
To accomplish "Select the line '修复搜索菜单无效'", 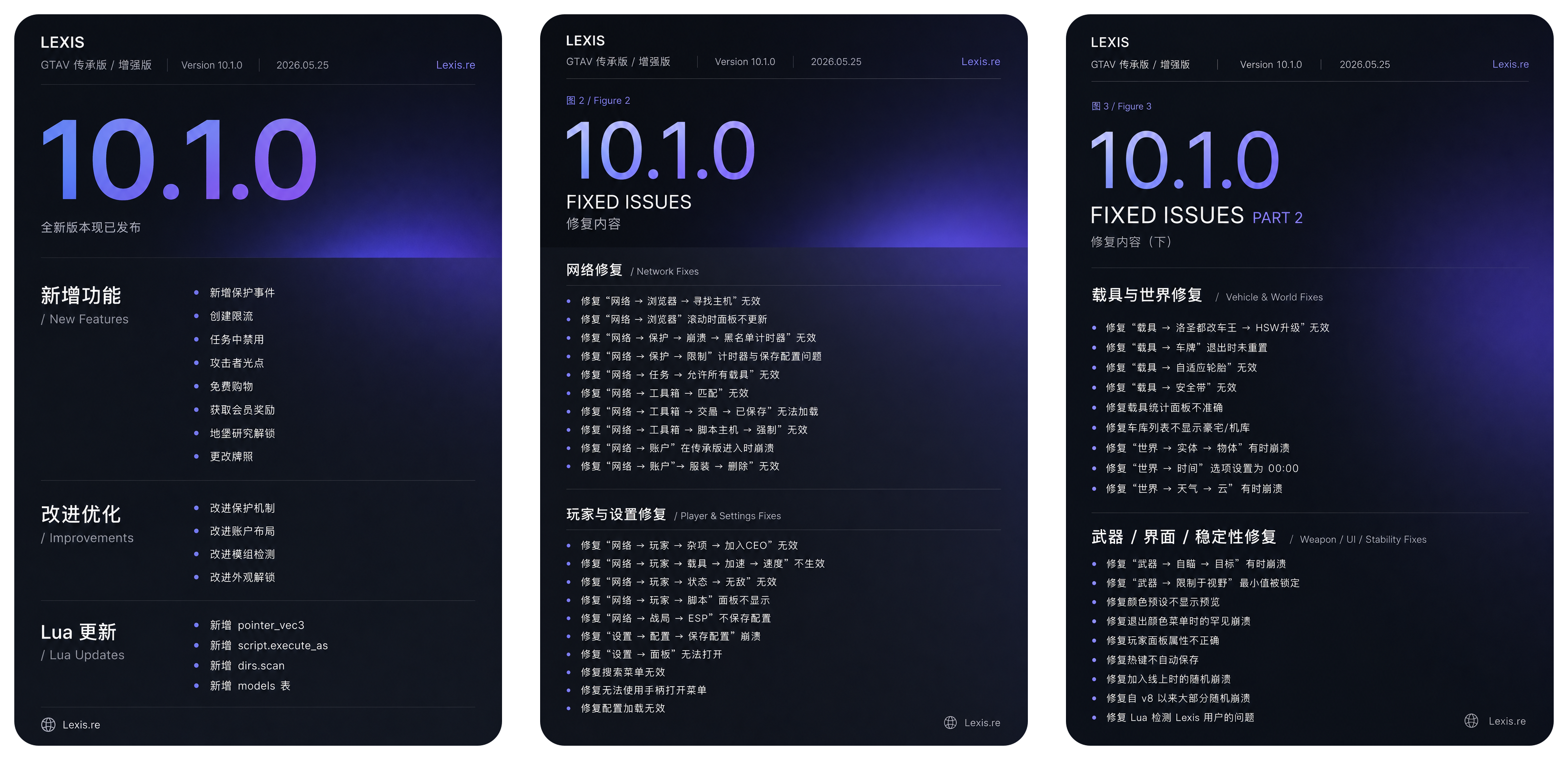I will pyautogui.click(x=623, y=672).
